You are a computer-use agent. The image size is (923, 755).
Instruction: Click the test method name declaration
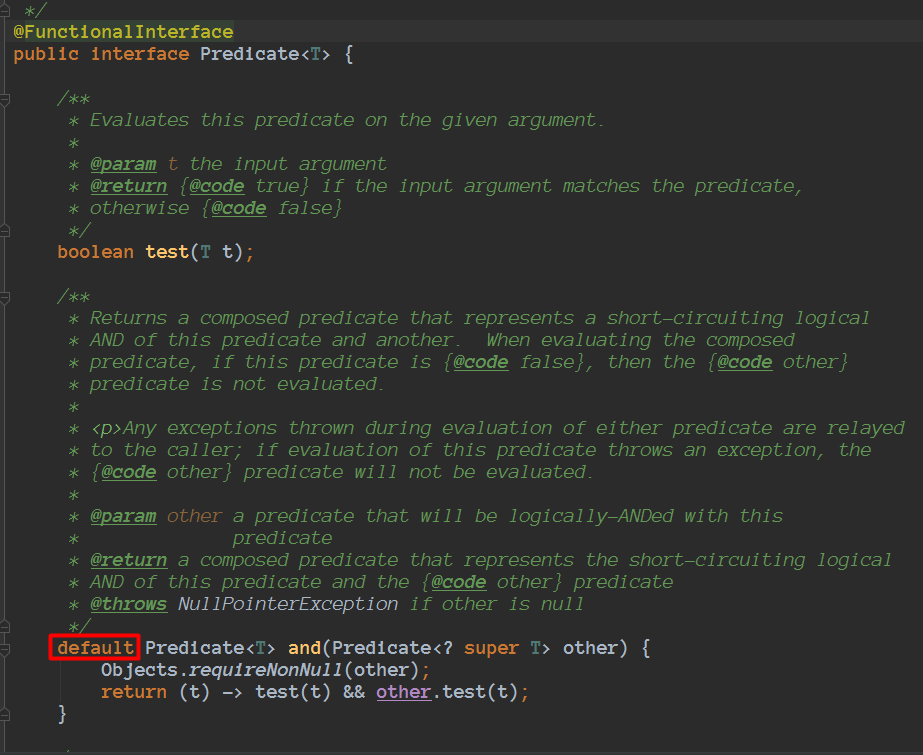[165, 251]
